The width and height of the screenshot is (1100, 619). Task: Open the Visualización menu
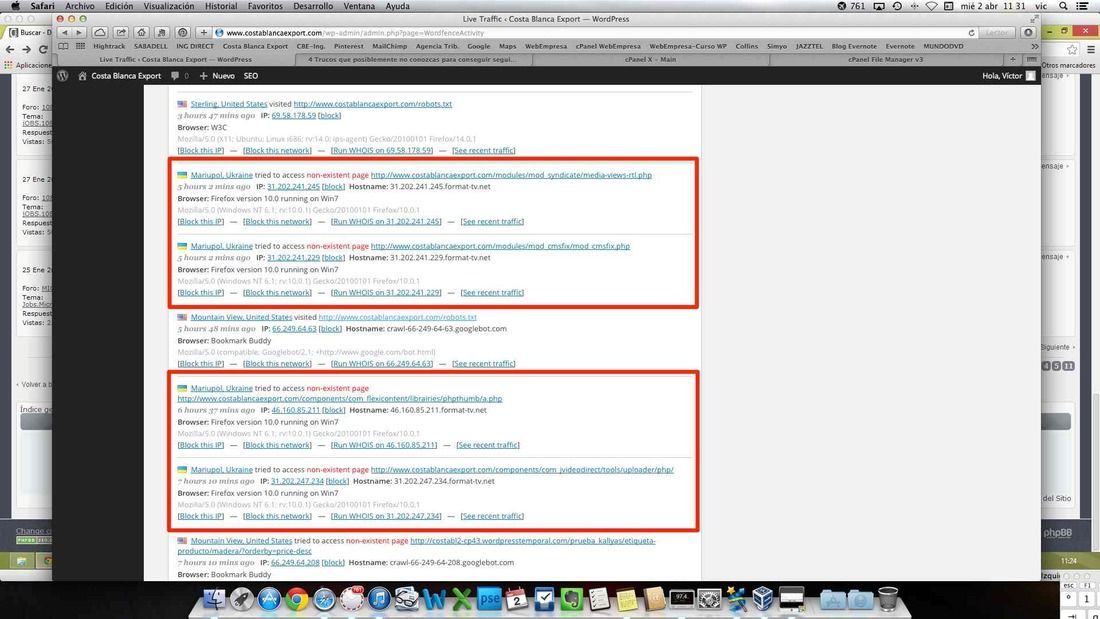point(169,6)
